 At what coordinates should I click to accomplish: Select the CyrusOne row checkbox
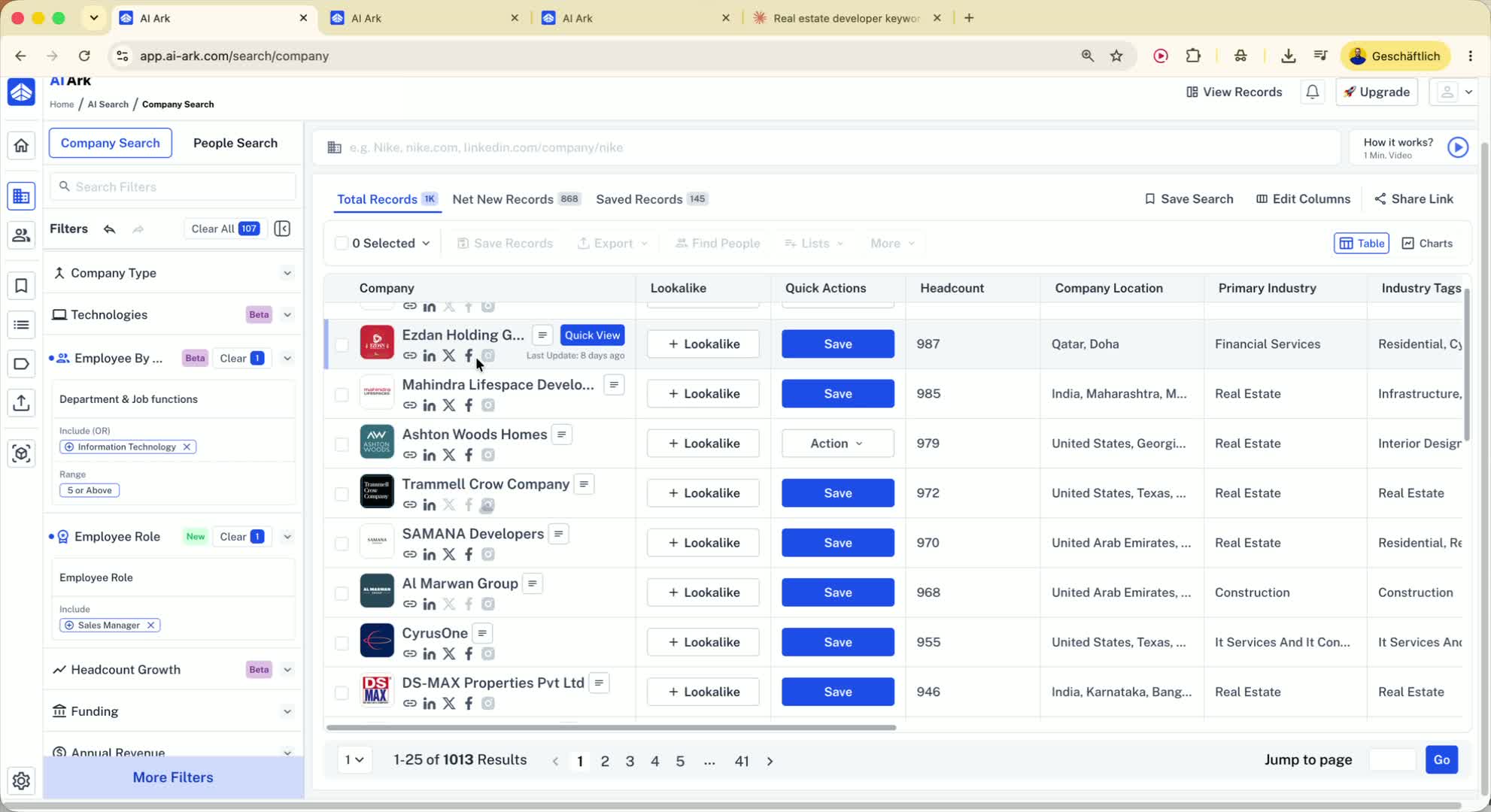point(342,642)
